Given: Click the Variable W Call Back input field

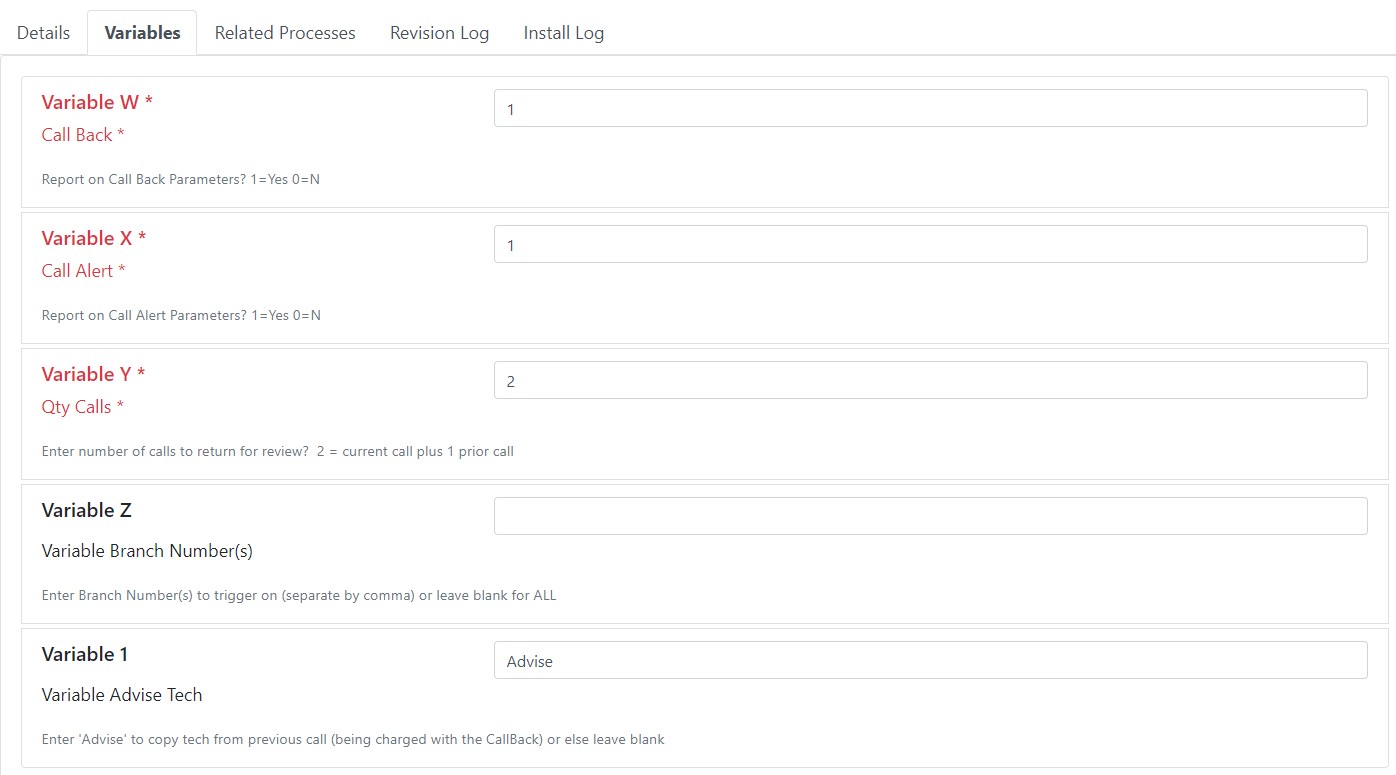Looking at the screenshot, I should [x=930, y=108].
